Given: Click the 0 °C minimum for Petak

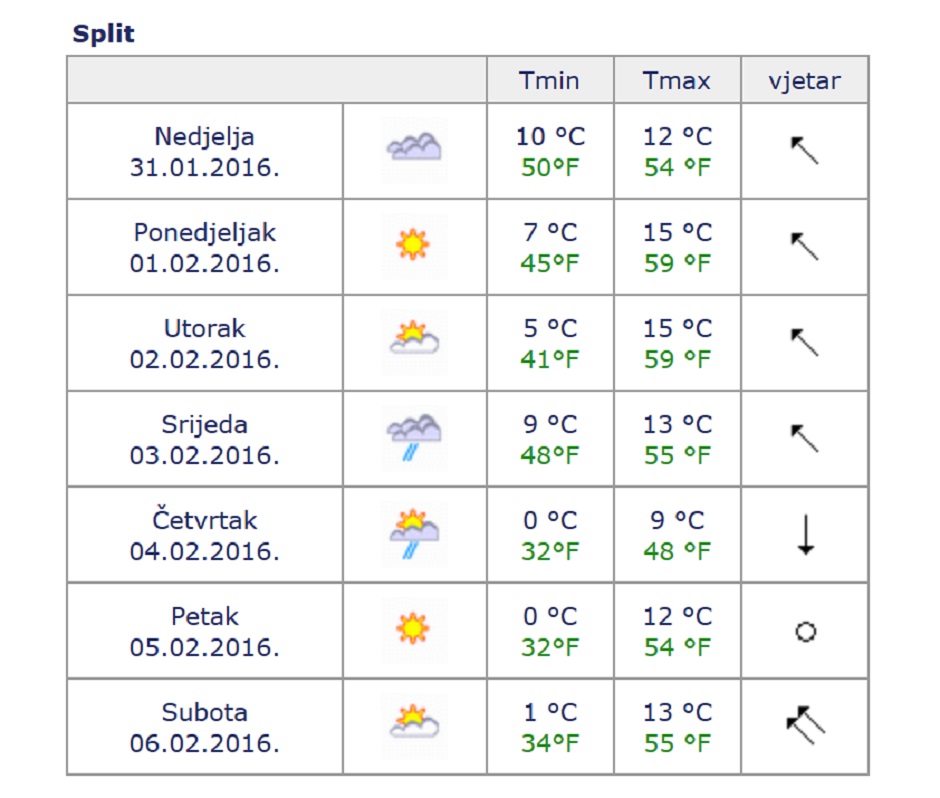Looking at the screenshot, I should tap(550, 616).
